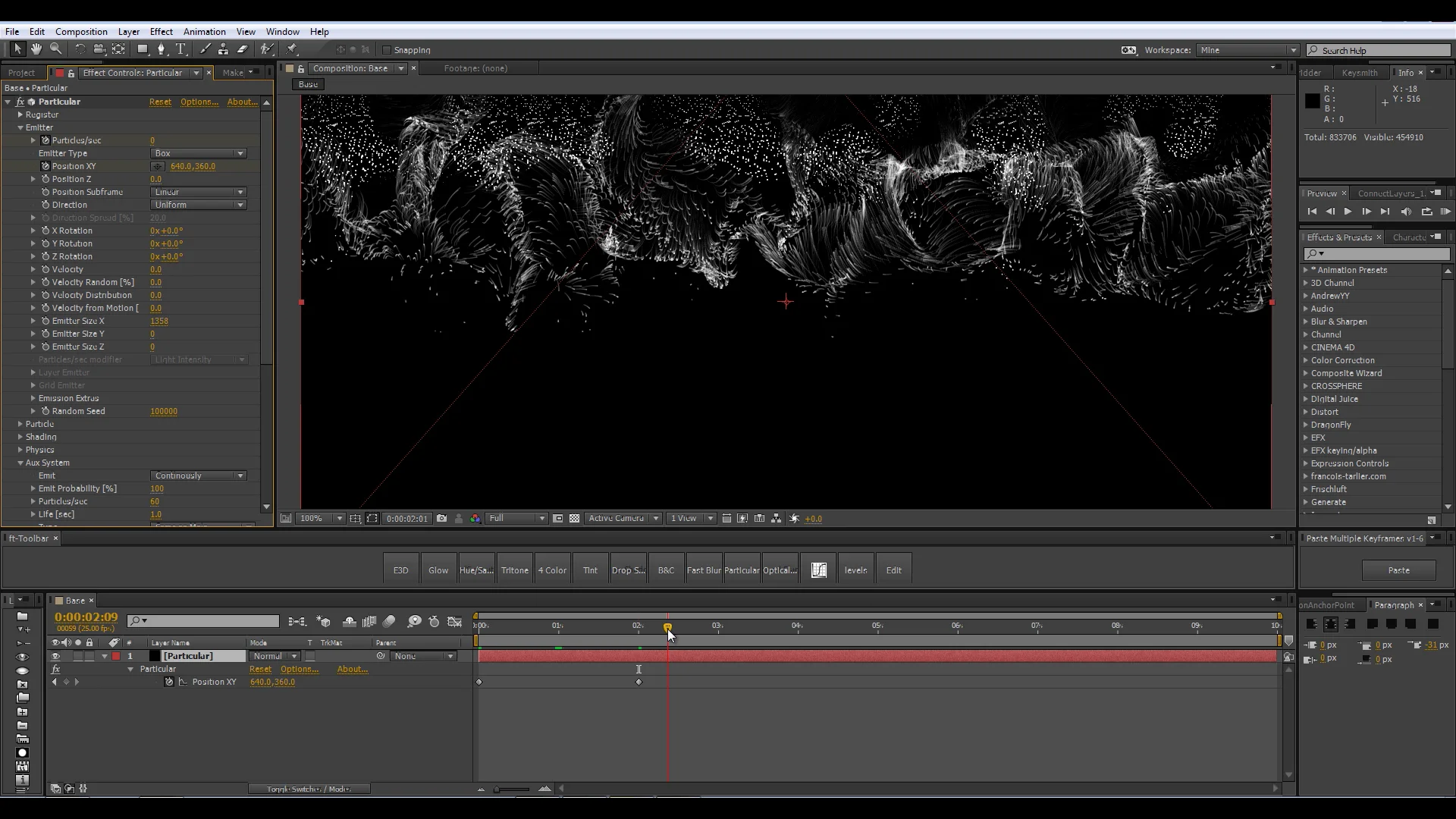Viewport: 1456px width, 819px height.
Task: Click the Options button for Particular
Action: coord(199,102)
